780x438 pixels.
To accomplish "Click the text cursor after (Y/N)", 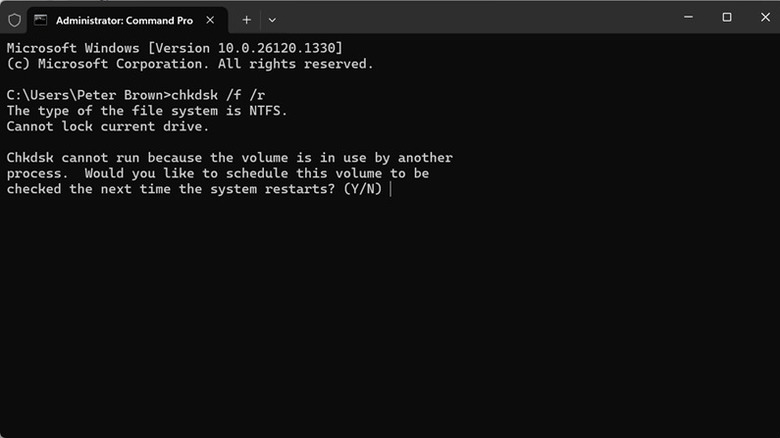I will point(391,189).
